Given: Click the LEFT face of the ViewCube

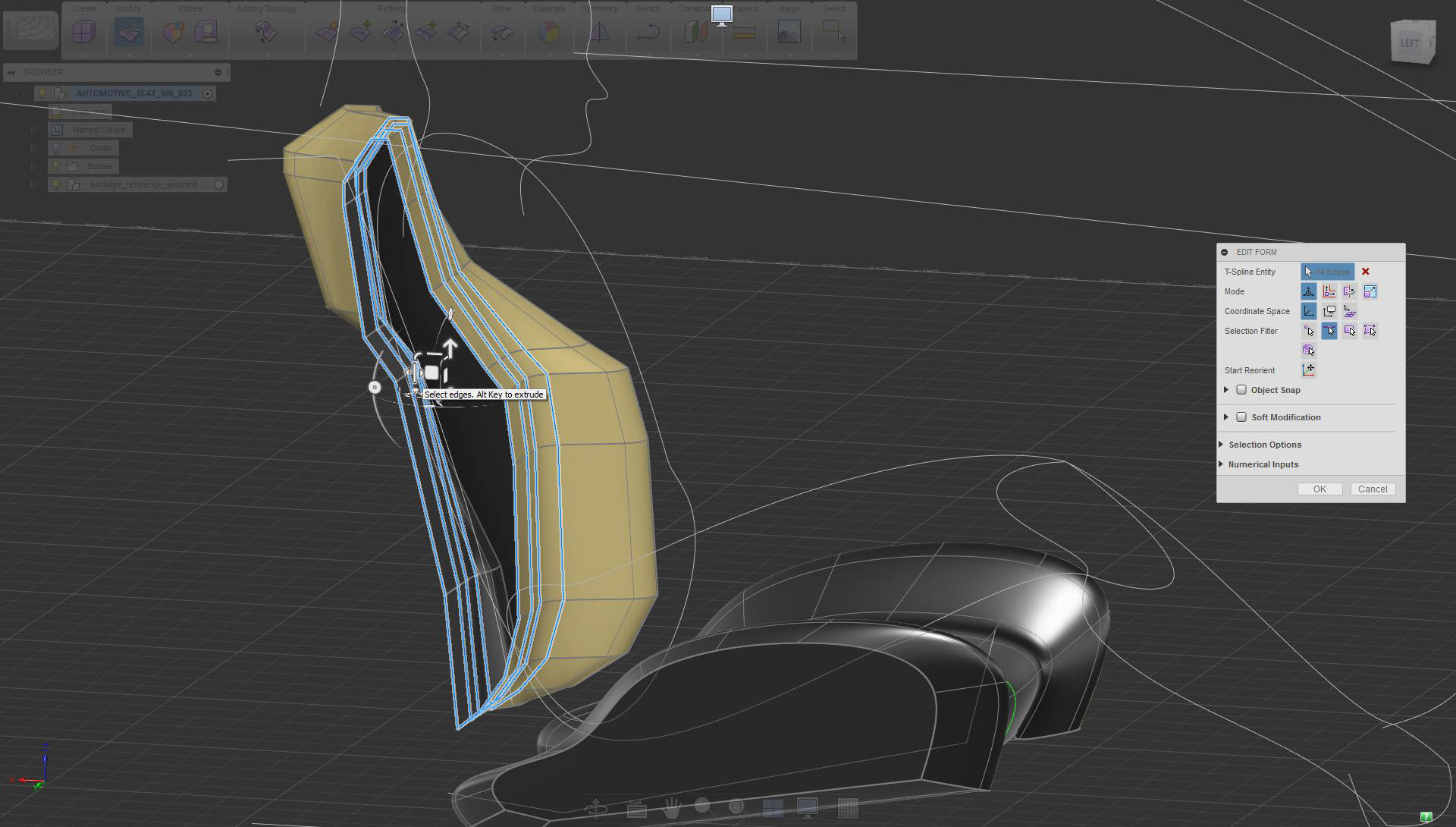Looking at the screenshot, I should (1410, 43).
